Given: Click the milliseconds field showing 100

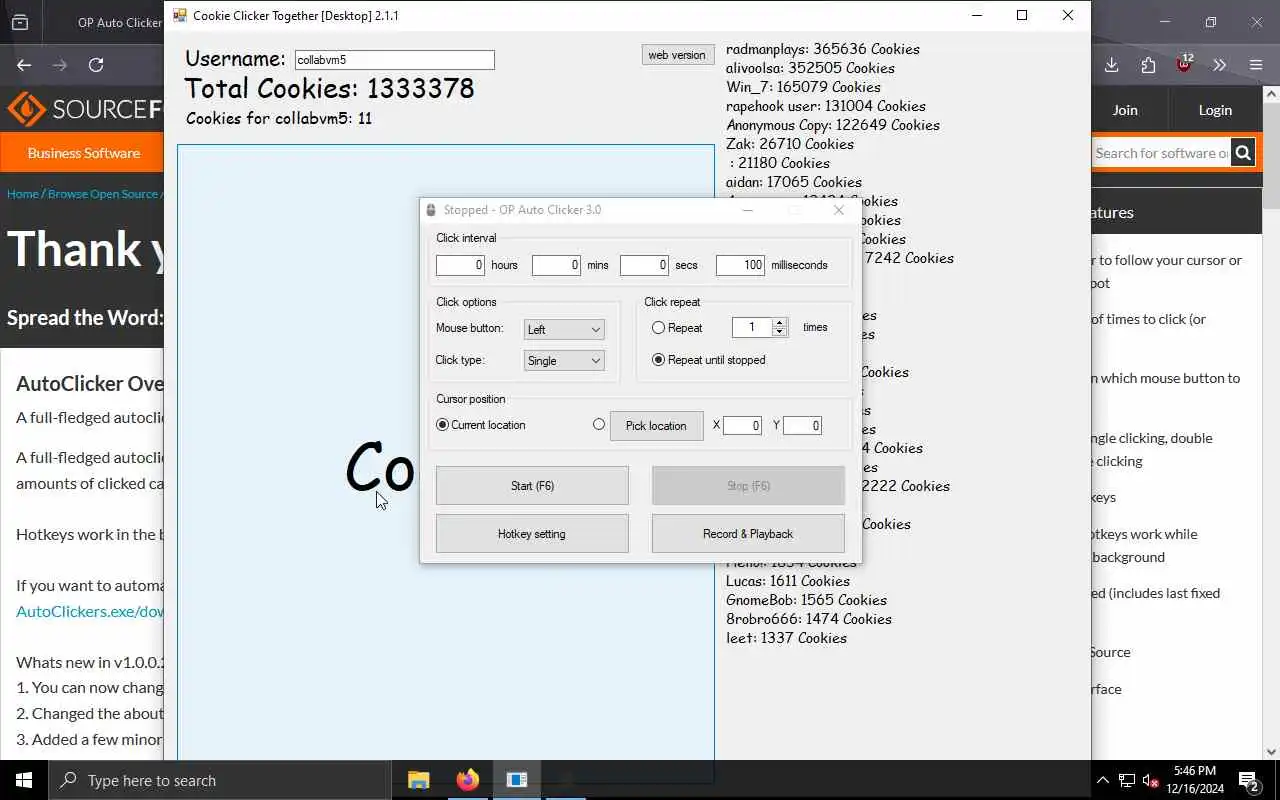Looking at the screenshot, I should (740, 265).
